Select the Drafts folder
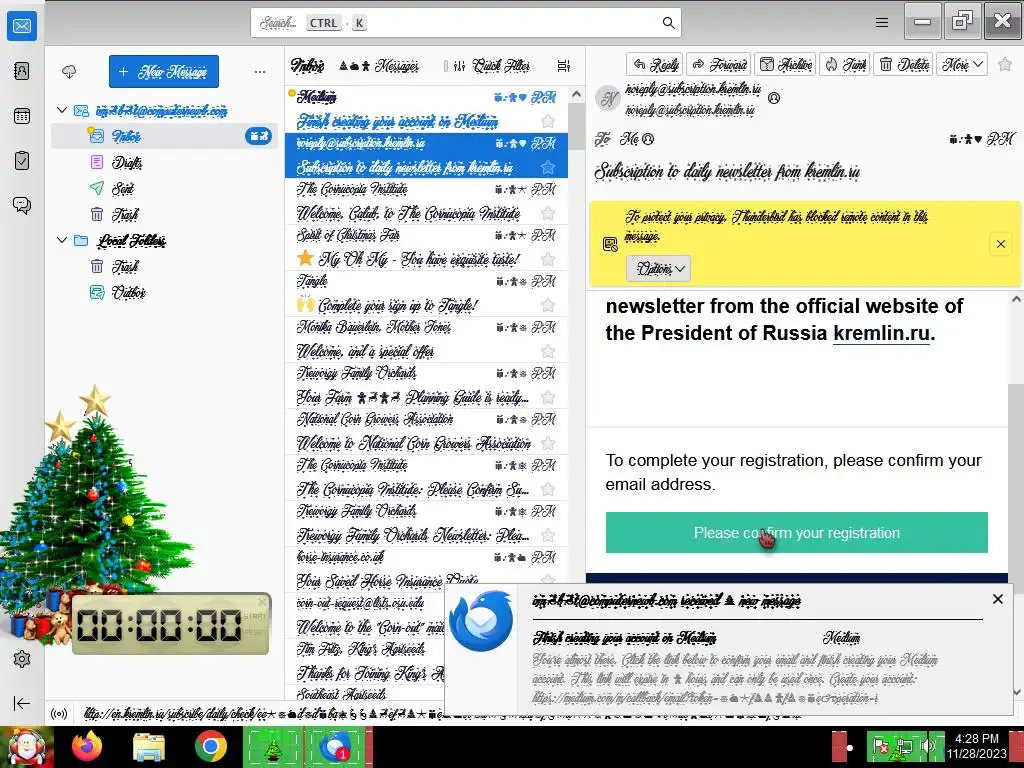The width and height of the screenshot is (1024, 768). pyautogui.click(x=165, y=162)
